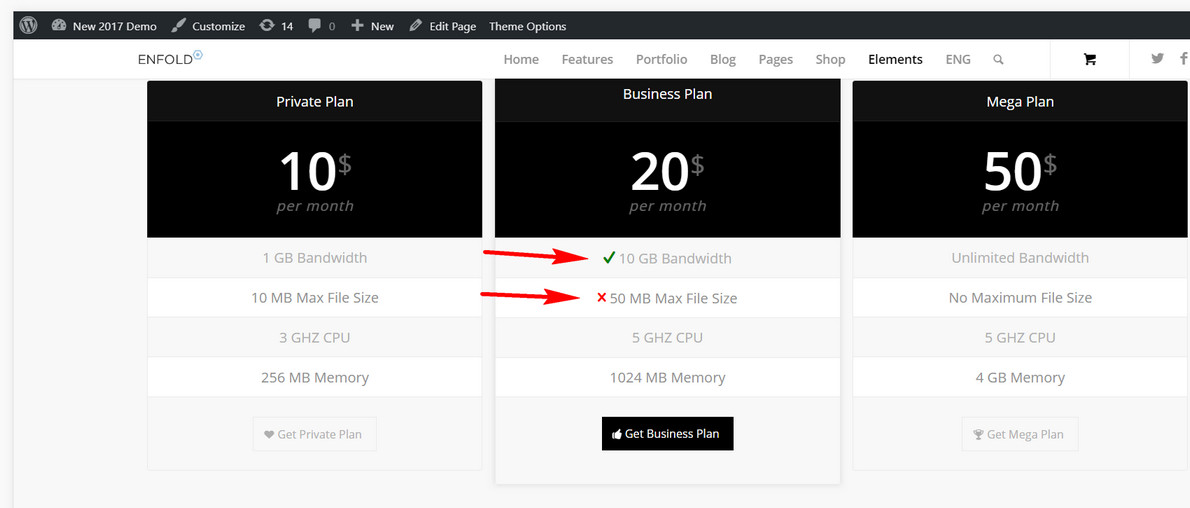Click the 1 GB Bandwidth row
This screenshot has height=508, width=1190.
(314, 257)
